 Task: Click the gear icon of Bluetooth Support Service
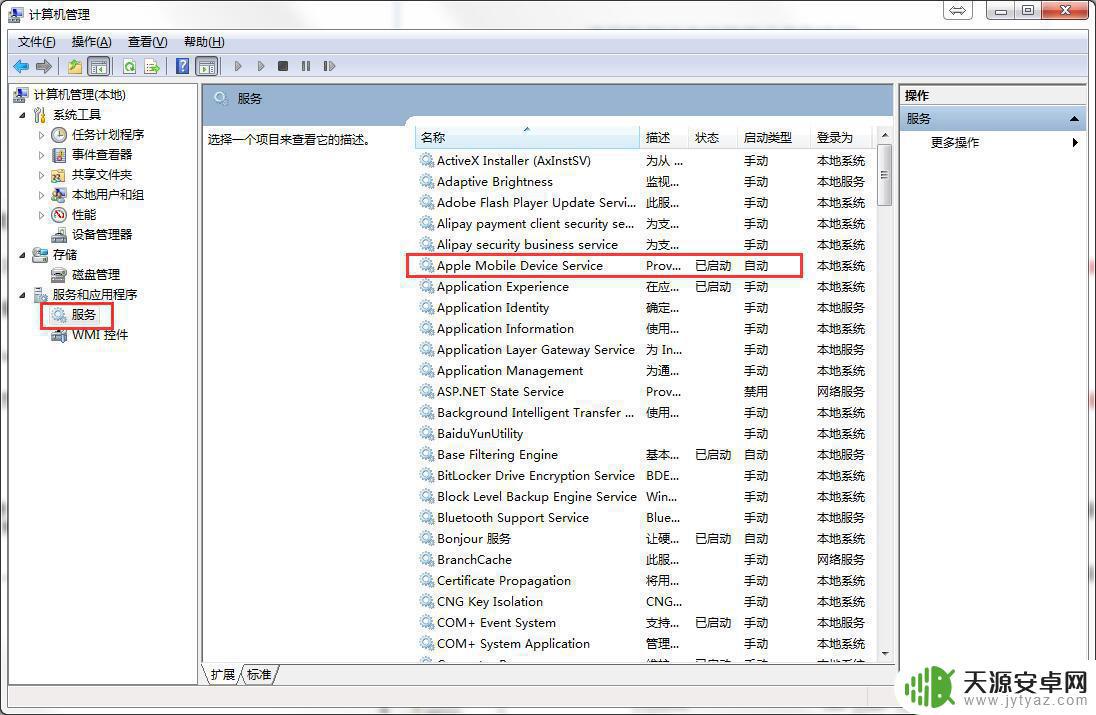[426, 518]
